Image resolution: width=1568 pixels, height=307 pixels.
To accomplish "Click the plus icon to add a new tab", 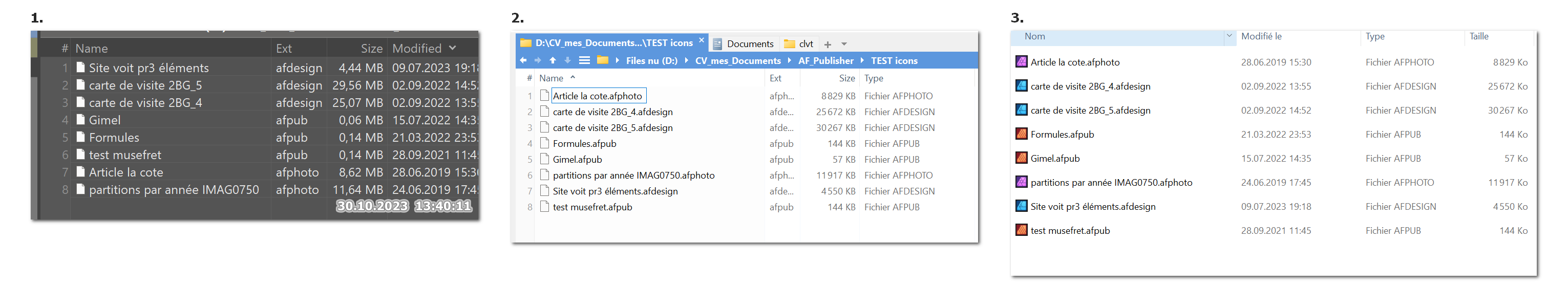I will point(827,45).
